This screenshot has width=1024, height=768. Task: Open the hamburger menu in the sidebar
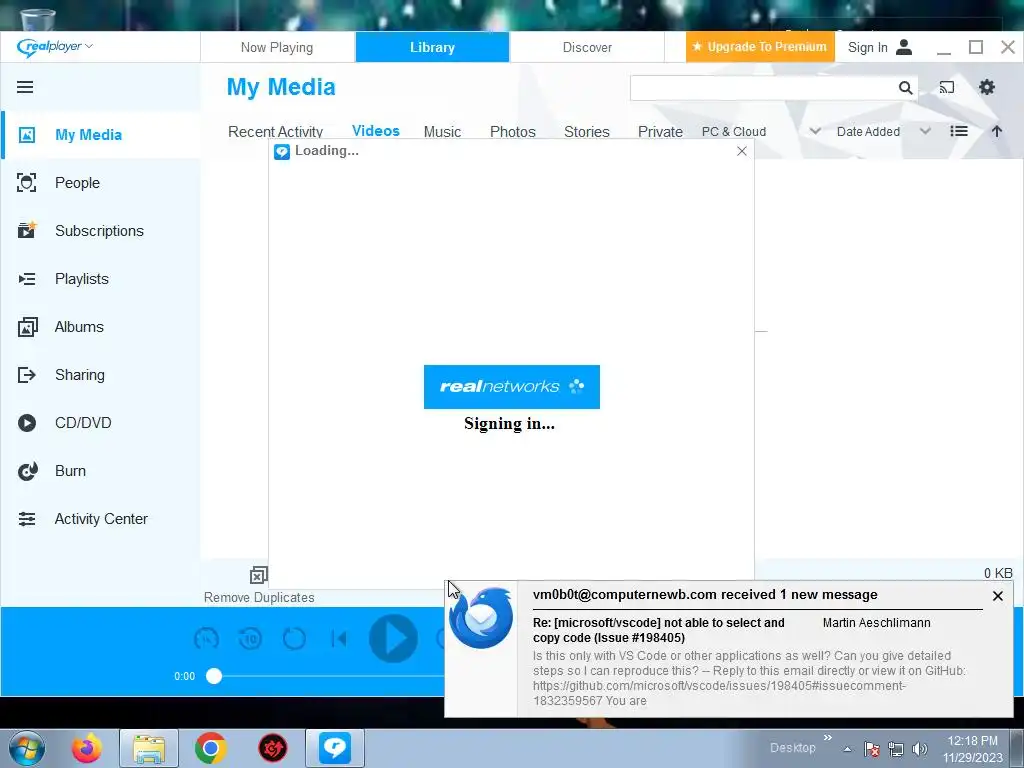25,87
